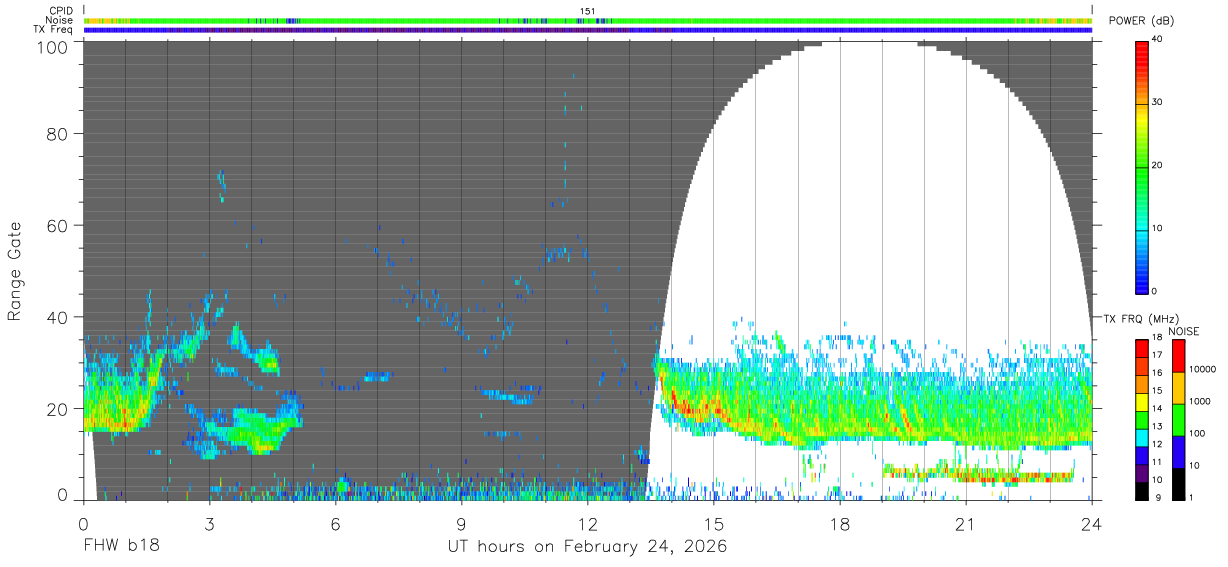Click the blue TX Freq strip above the plot

[587, 30]
